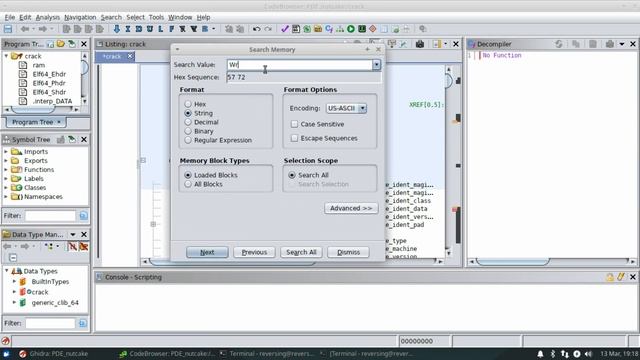
Task: Click the blue down-arrow navigation icon
Action: click(x=117, y=29)
